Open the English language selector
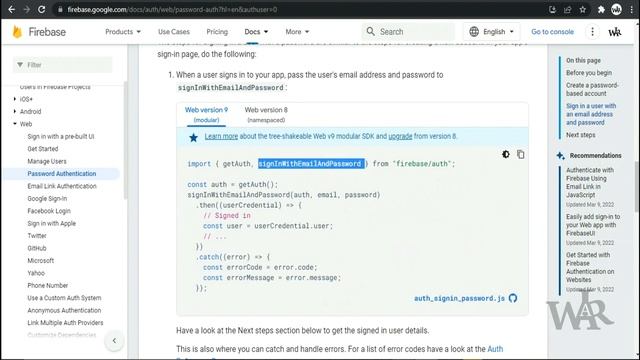 point(491,31)
